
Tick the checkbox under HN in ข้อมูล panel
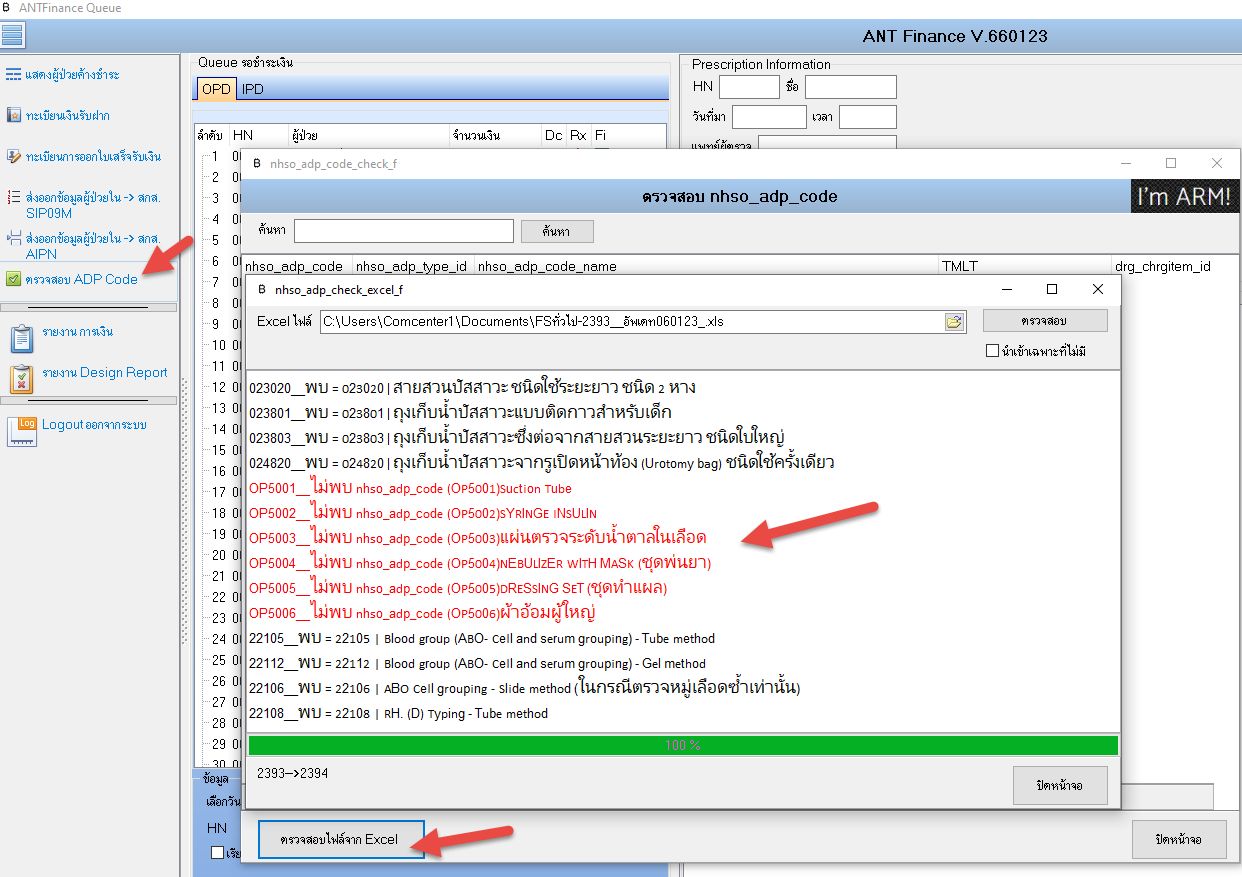[x=217, y=852]
